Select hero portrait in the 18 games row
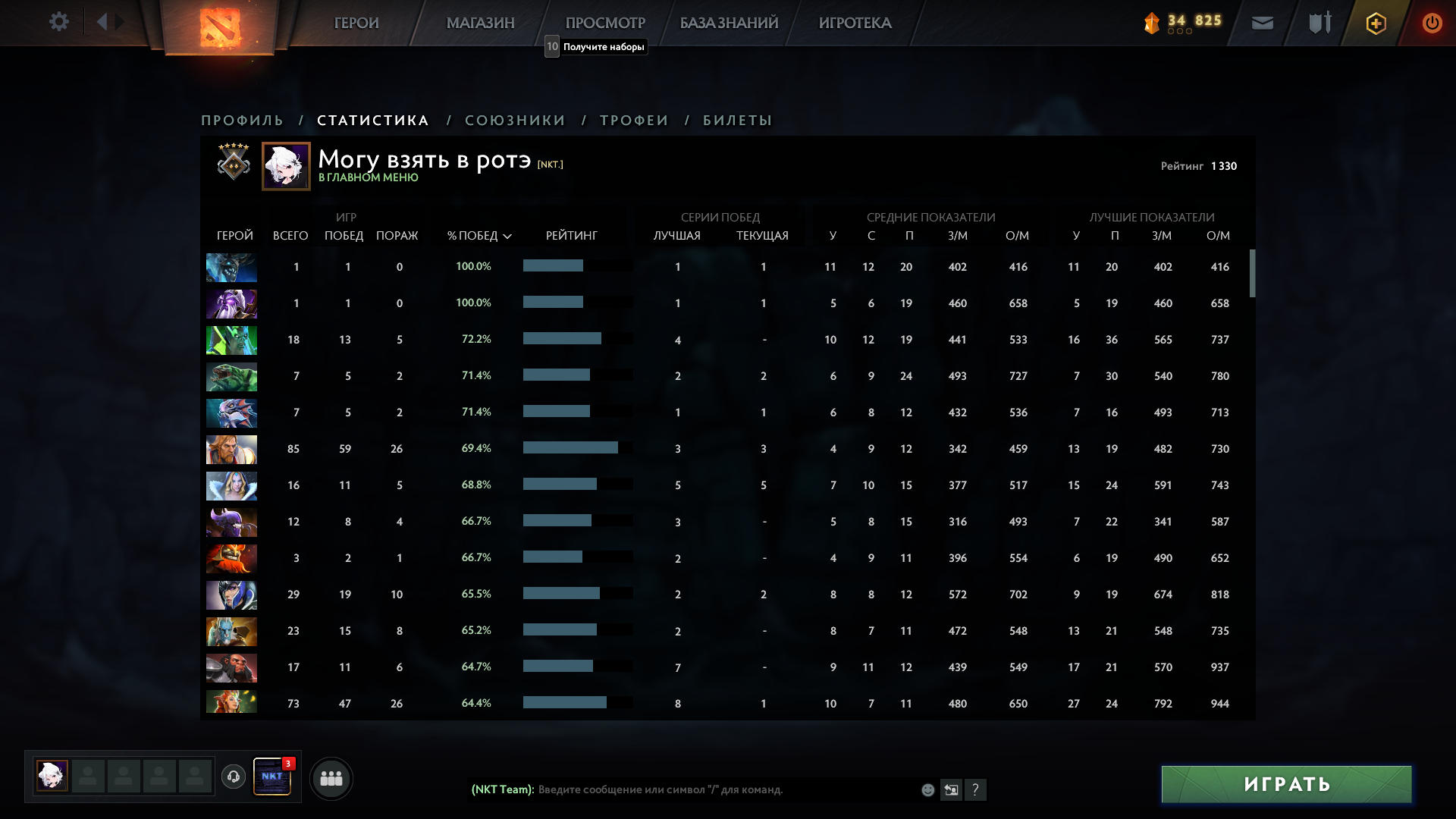 (231, 340)
